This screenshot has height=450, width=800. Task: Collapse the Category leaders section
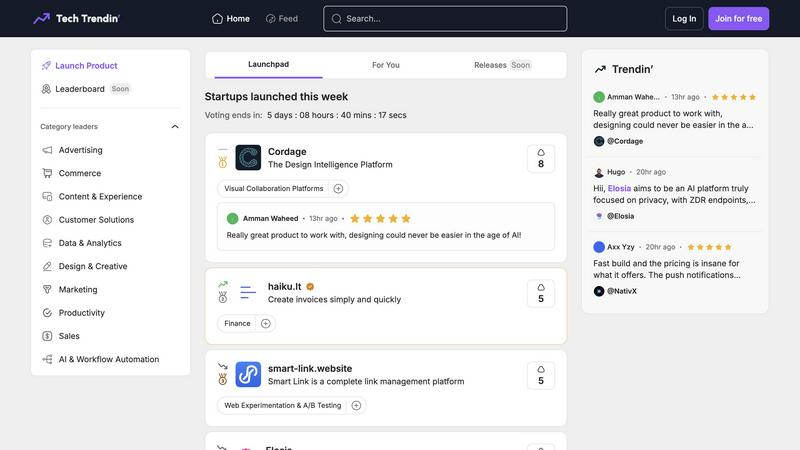tap(175, 127)
